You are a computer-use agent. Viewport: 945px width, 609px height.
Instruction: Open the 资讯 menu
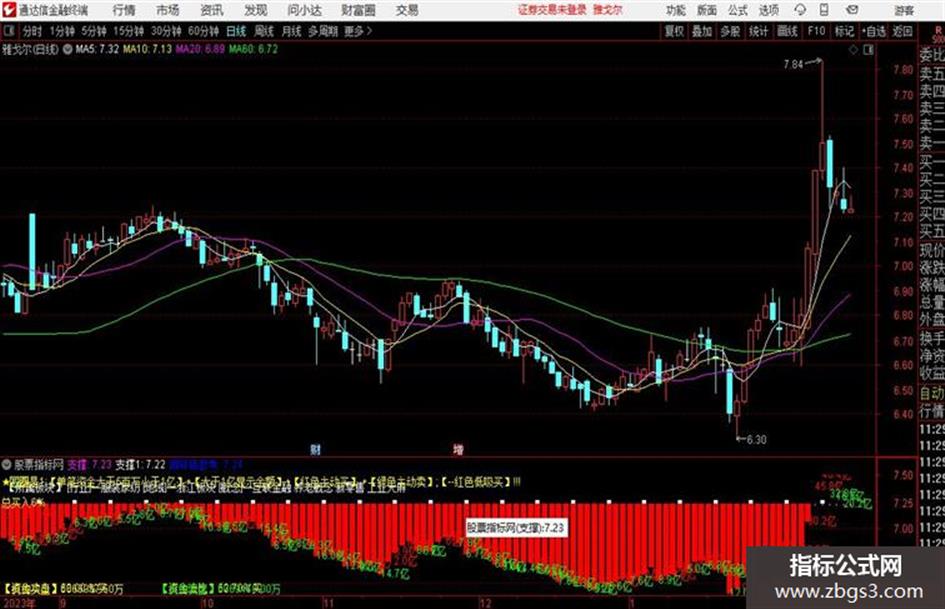(212, 10)
